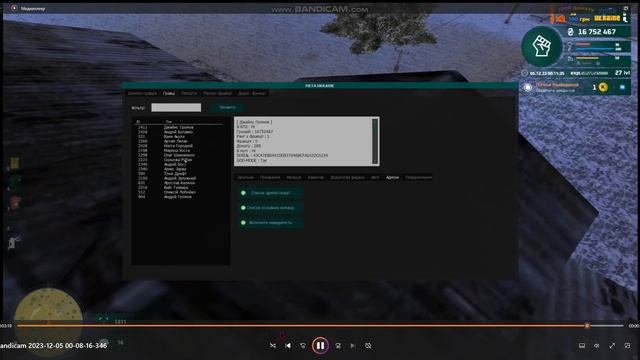Click the scrollbar in player info box
The width and height of the screenshot is (640, 360).
pyautogui.click(x=375, y=141)
